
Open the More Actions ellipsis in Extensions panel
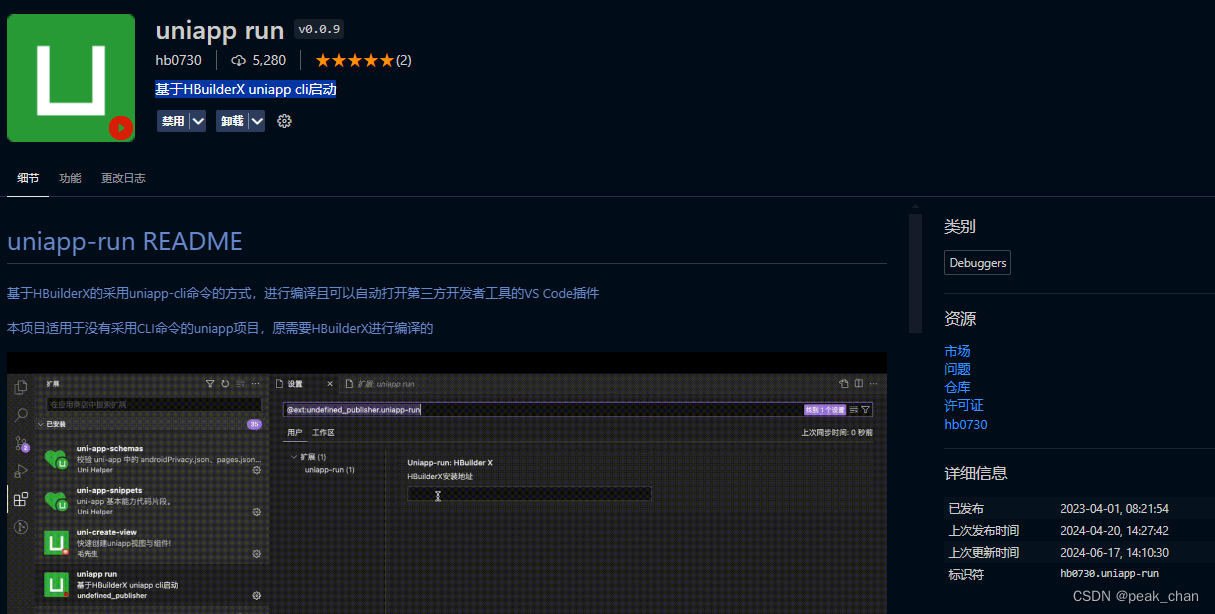256,383
